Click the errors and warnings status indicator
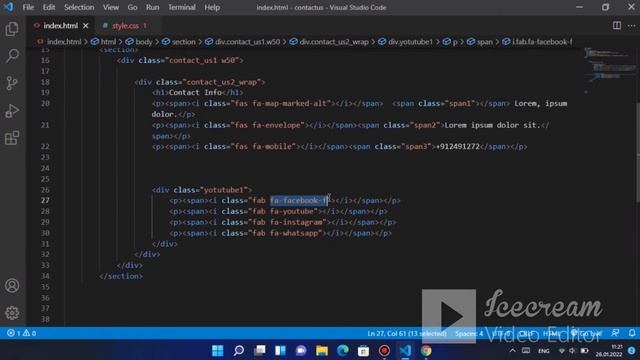Image resolution: width=640 pixels, height=360 pixels. coord(21,333)
